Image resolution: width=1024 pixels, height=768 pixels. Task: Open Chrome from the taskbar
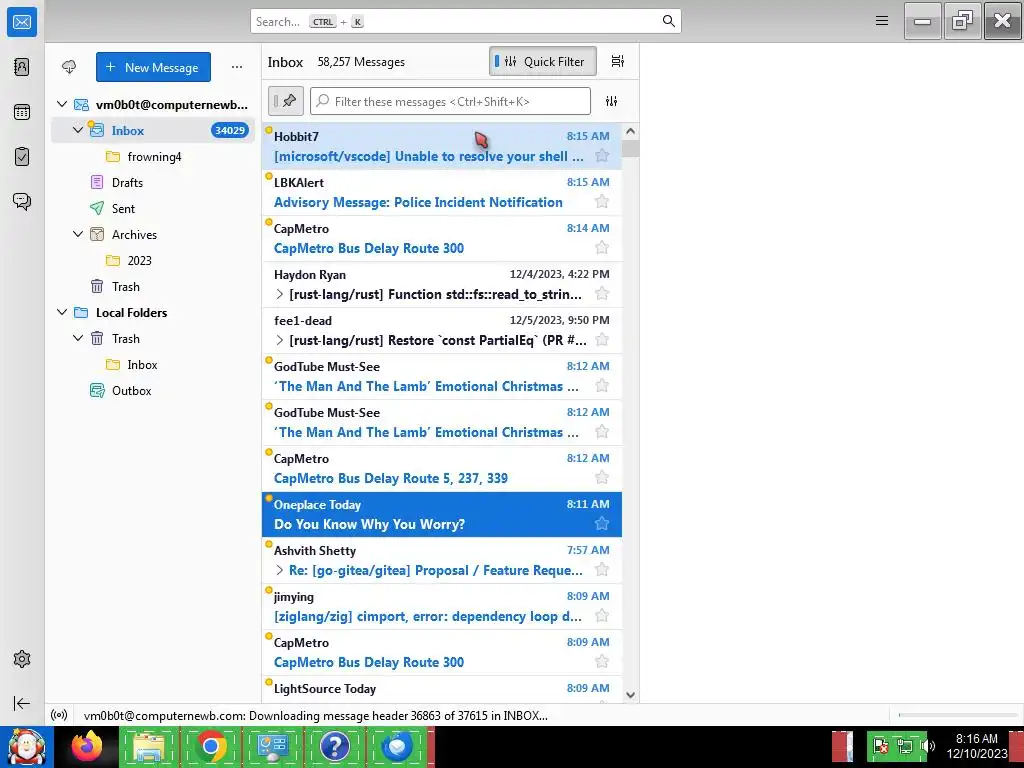[x=211, y=746]
